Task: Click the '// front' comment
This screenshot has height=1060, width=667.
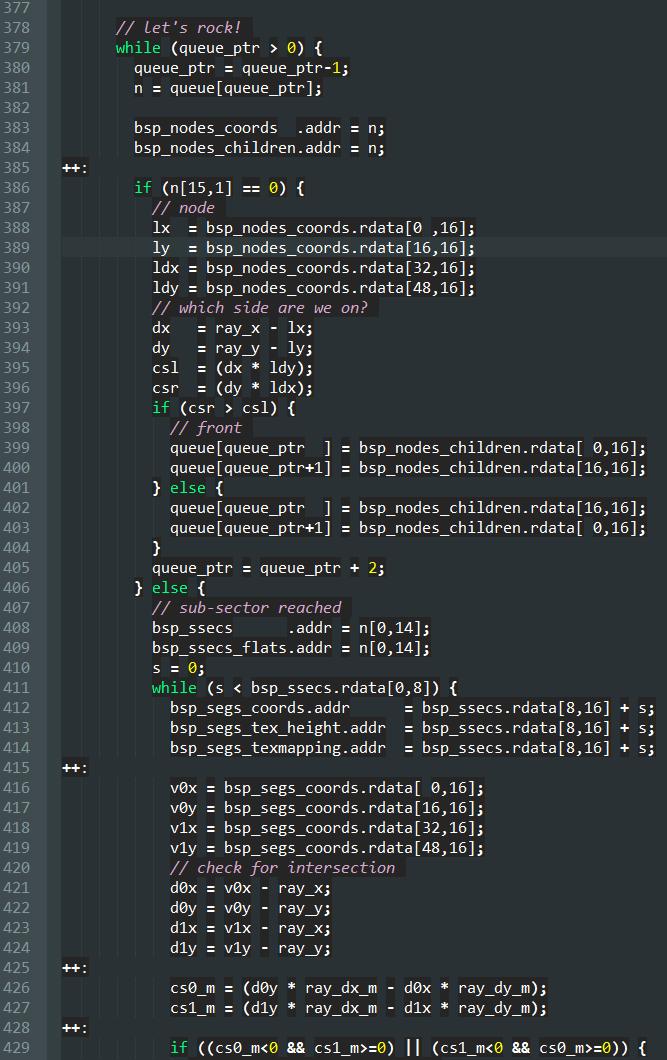Action: [205, 428]
